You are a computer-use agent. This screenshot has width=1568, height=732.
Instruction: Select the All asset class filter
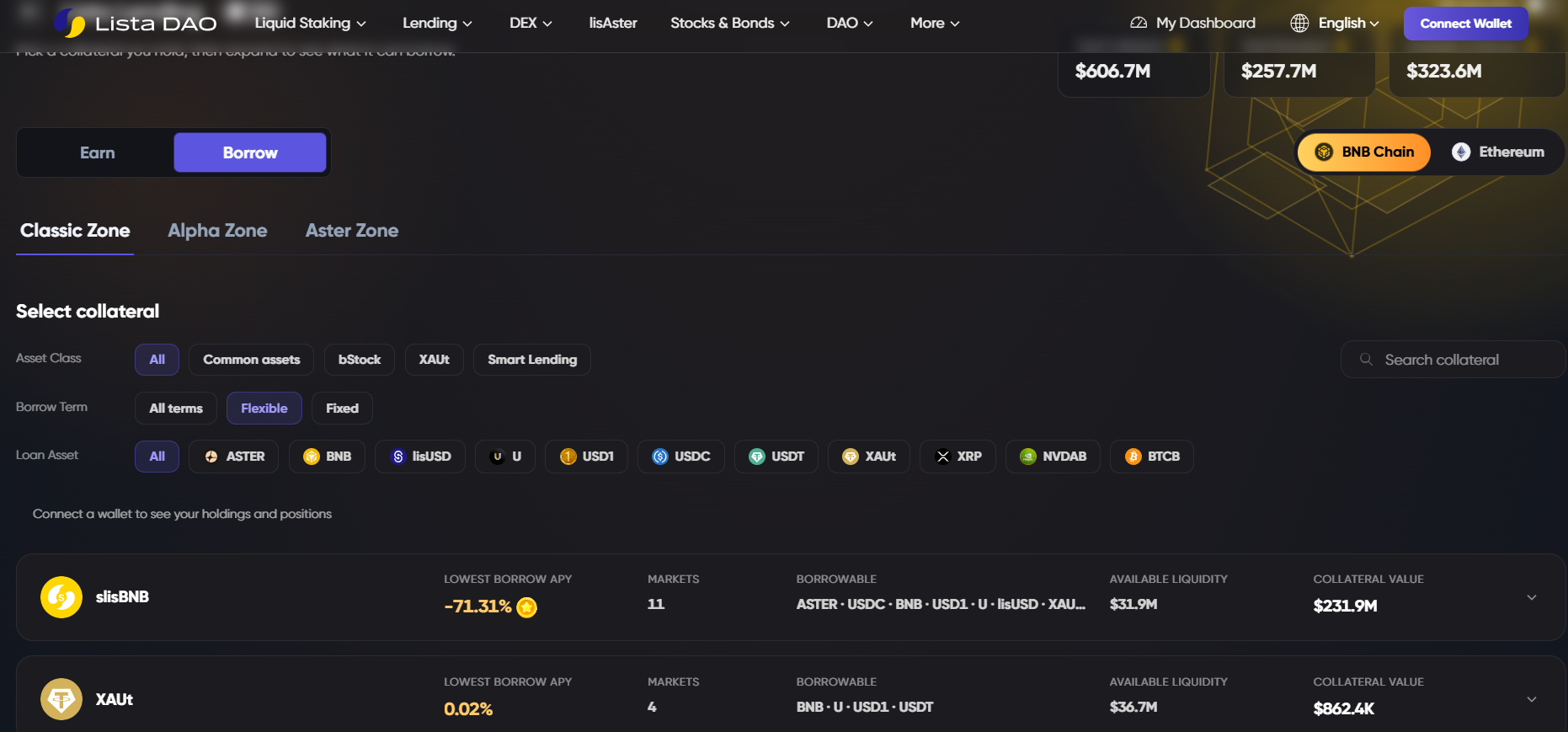click(157, 360)
